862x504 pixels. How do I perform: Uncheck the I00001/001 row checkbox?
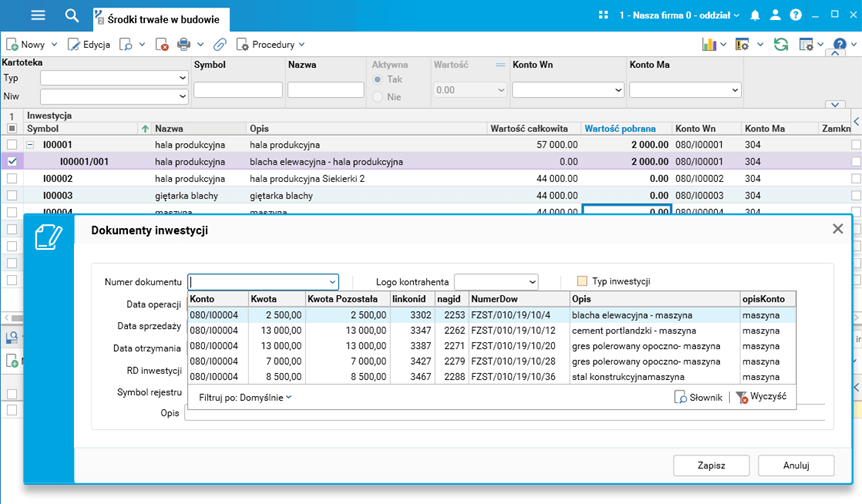12,161
